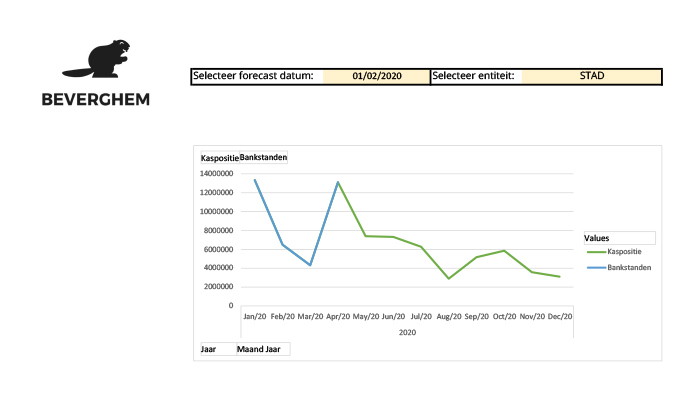
Task: Click the Aug/20 axis label
Action: pyautogui.click(x=449, y=317)
